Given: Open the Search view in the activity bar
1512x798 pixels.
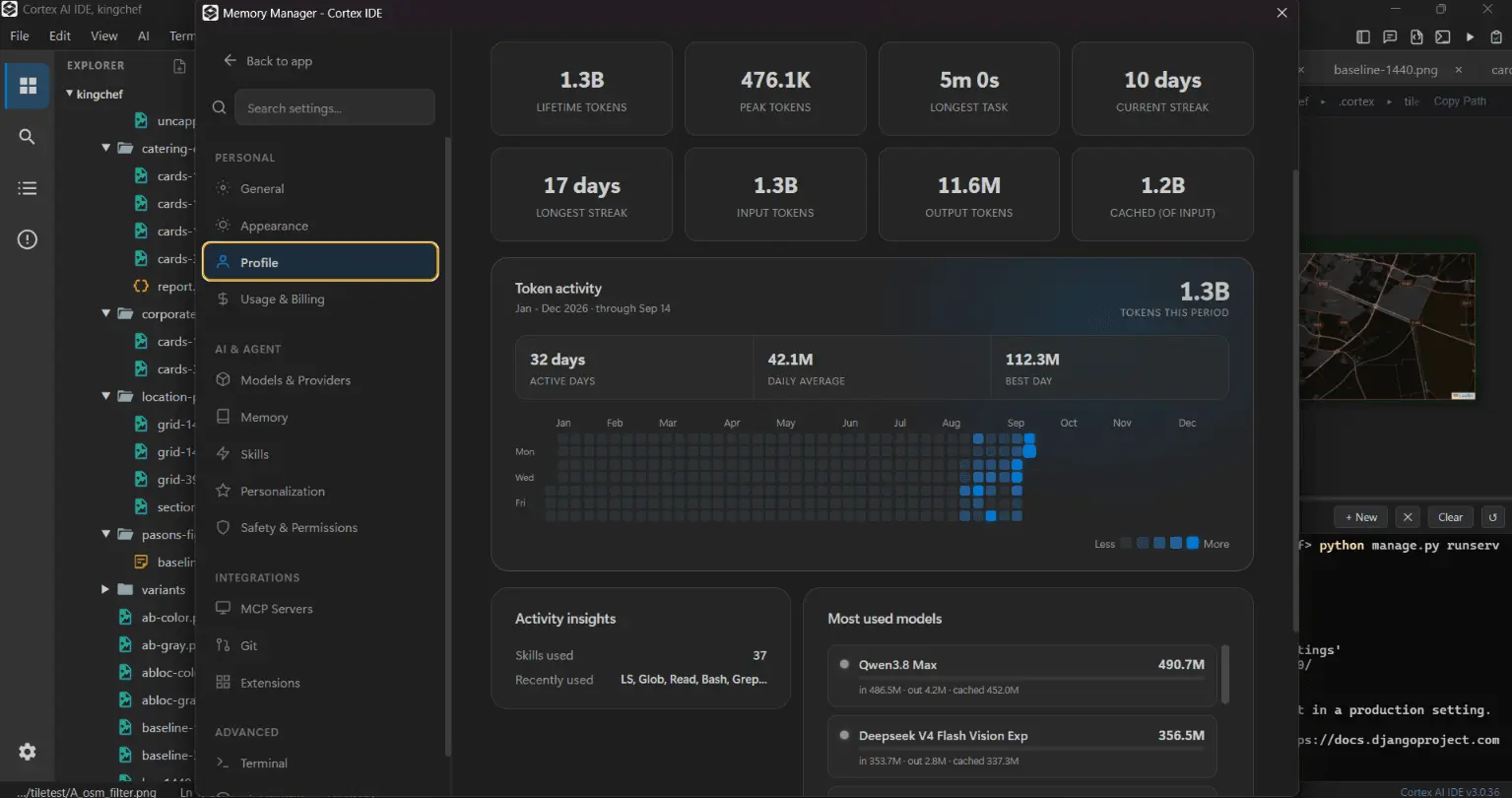Looking at the screenshot, I should 28,137.
